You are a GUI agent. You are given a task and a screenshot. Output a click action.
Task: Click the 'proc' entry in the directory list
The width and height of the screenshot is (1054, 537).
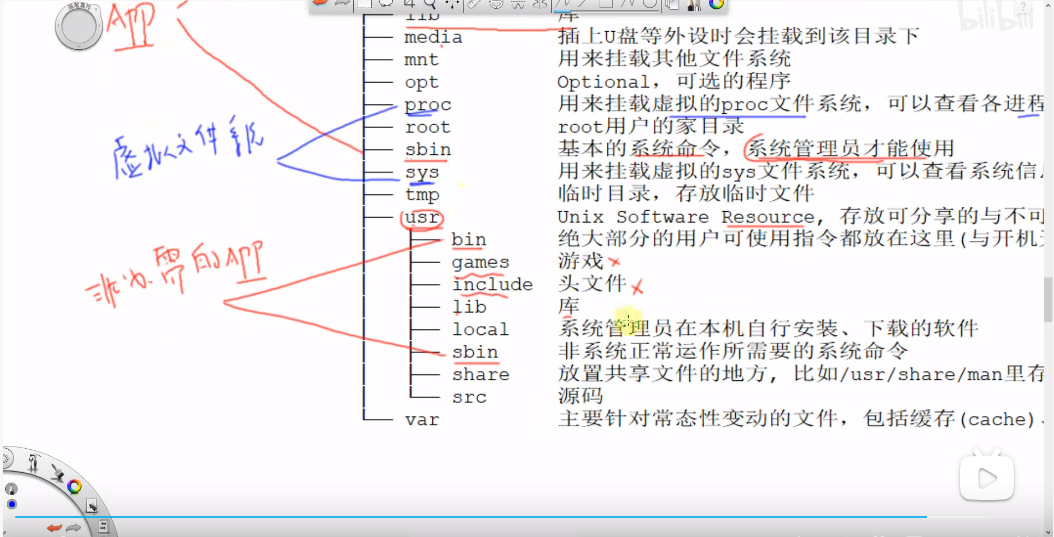pyautogui.click(x=428, y=106)
